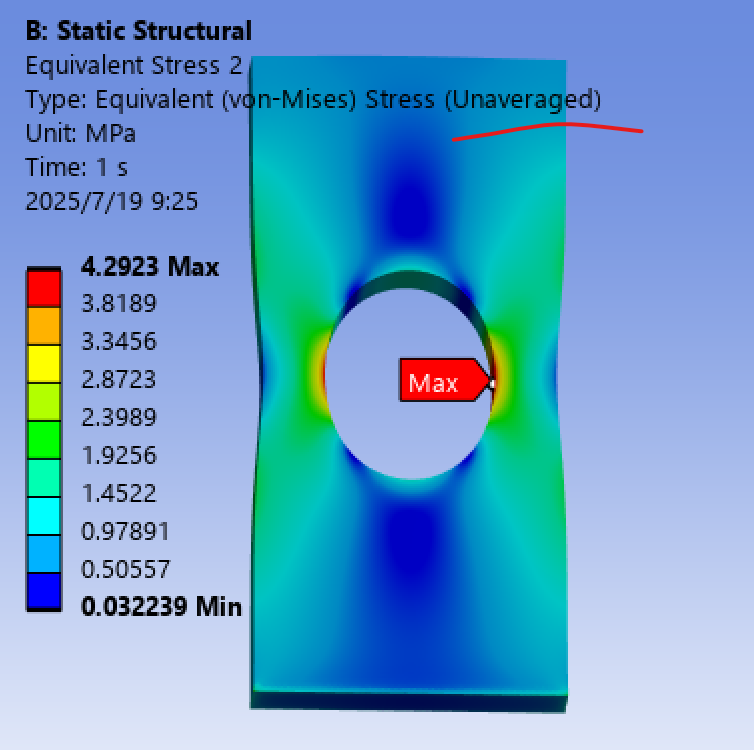Click the '1.9256' legend value

click(119, 455)
